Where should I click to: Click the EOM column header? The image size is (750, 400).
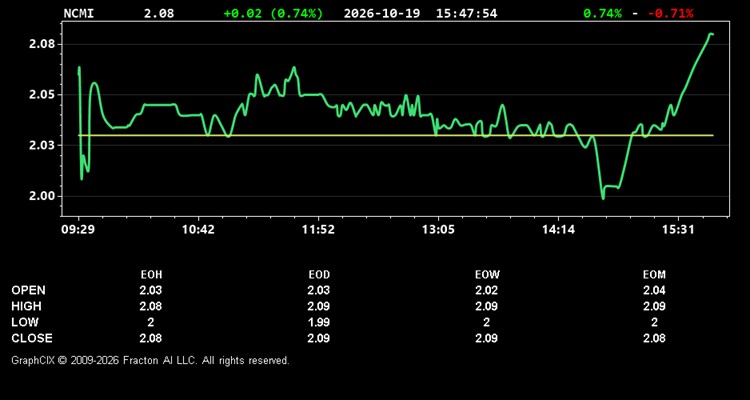654,275
